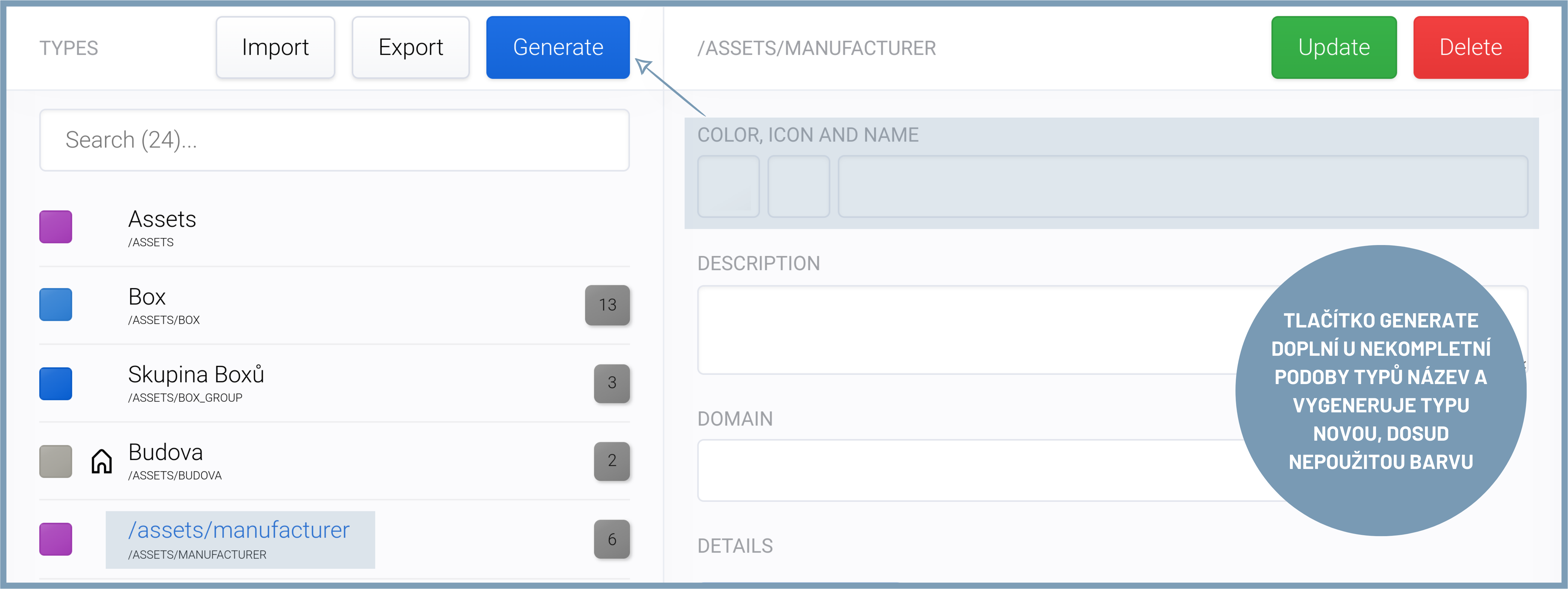Click the green Update button
Image resolution: width=1568 pixels, height=589 pixels.
[1334, 48]
